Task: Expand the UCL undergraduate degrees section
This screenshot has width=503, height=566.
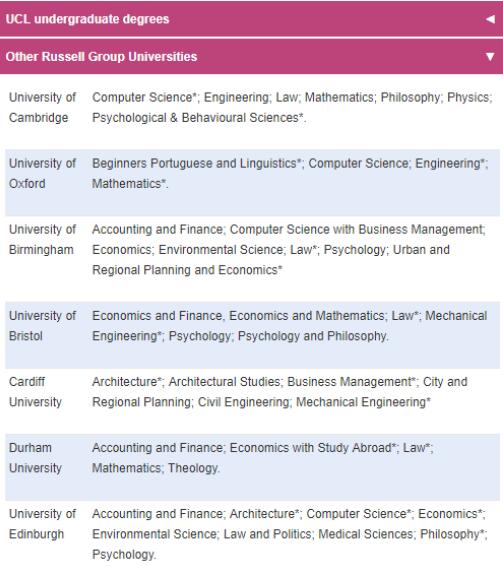Action: click(x=251, y=19)
